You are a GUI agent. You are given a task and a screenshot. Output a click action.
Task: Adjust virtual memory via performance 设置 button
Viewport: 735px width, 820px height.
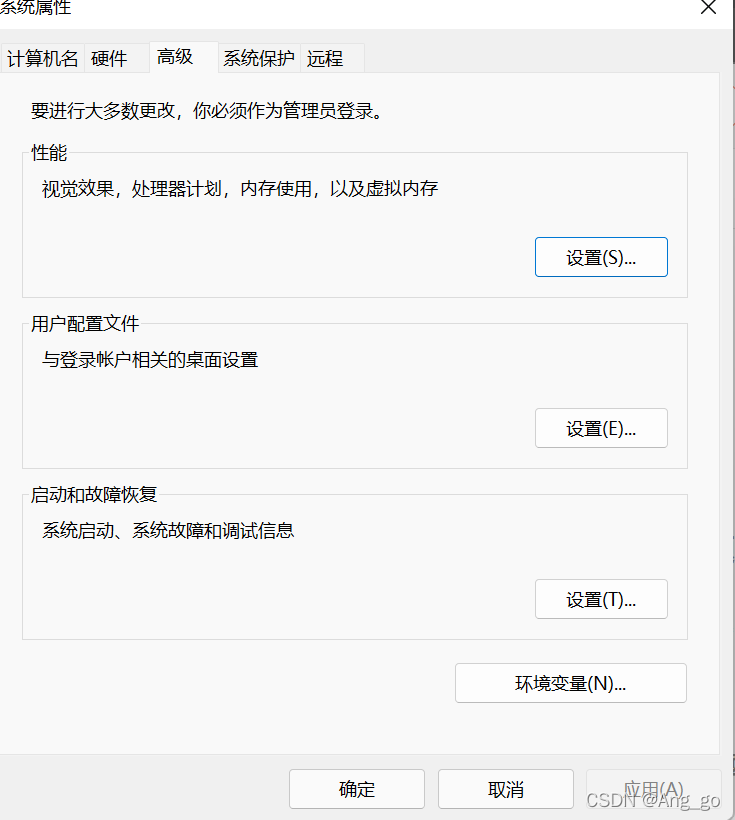click(x=601, y=257)
